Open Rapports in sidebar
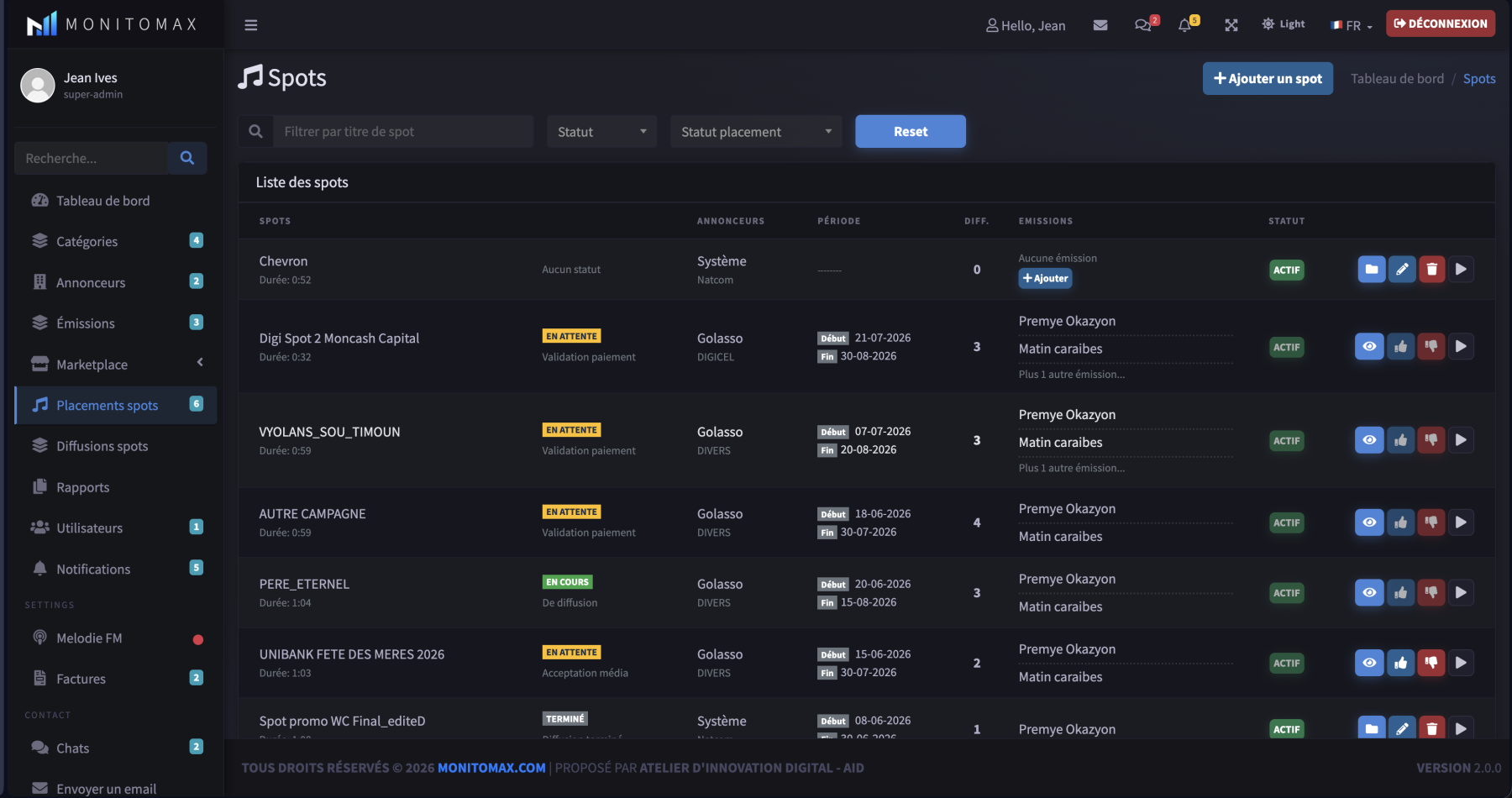The image size is (1512, 798). (x=116, y=487)
